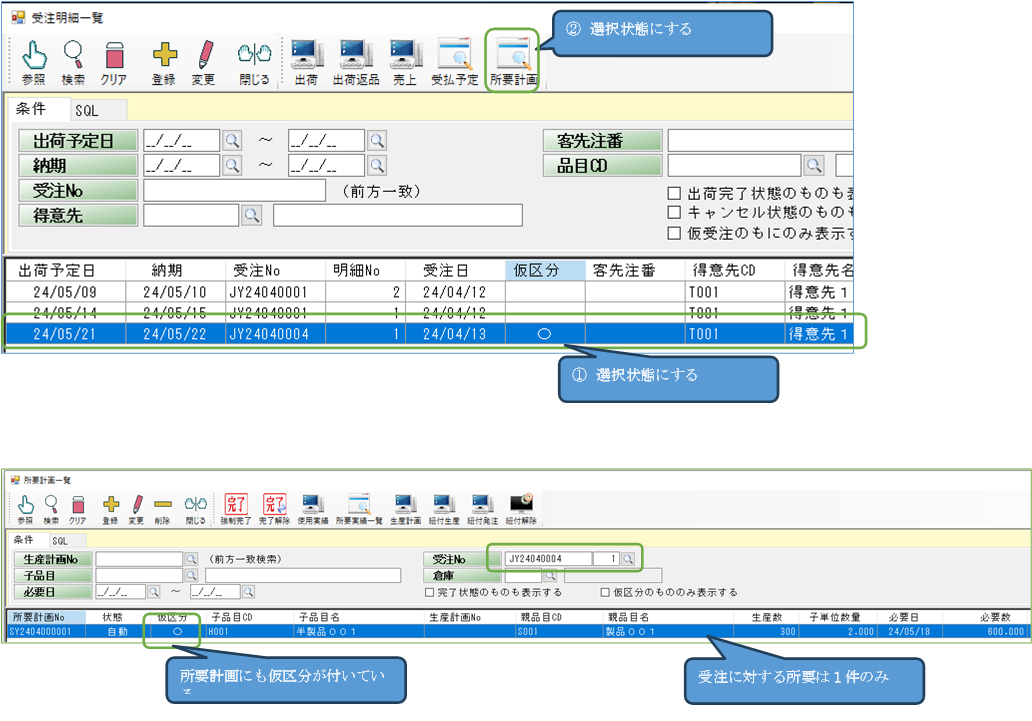Click the 紐付解除 toolbar icon

pos(521,508)
